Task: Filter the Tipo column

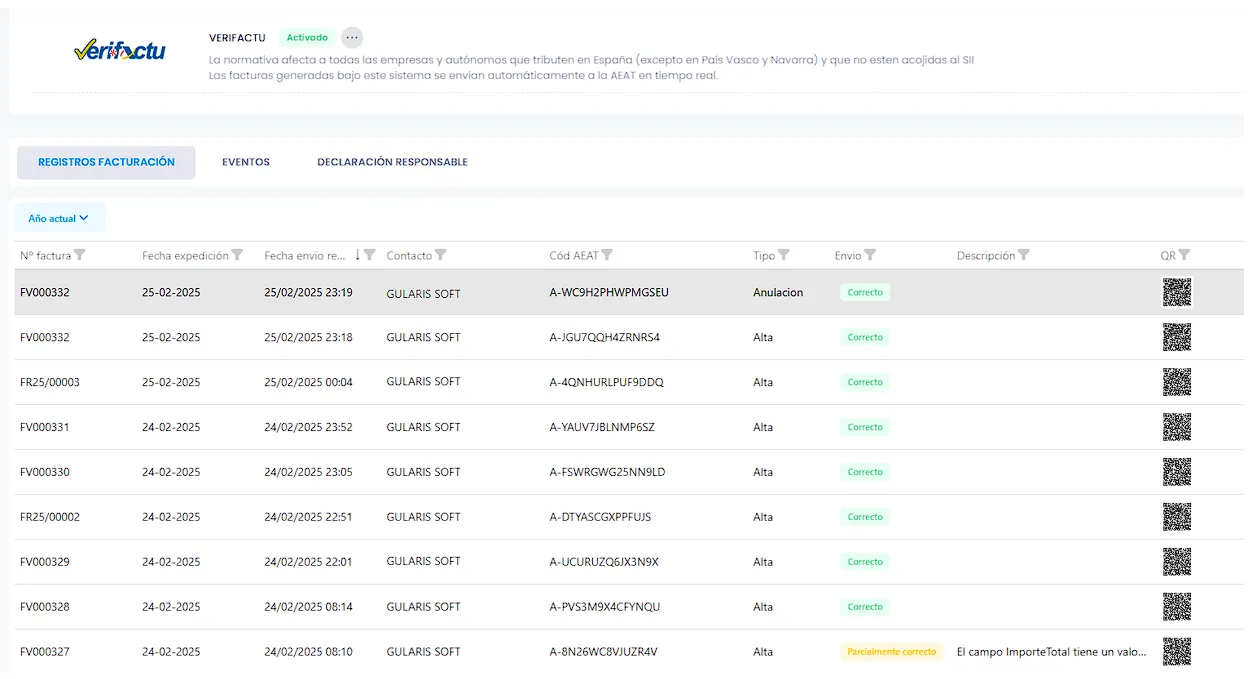Action: pyautogui.click(x=784, y=255)
